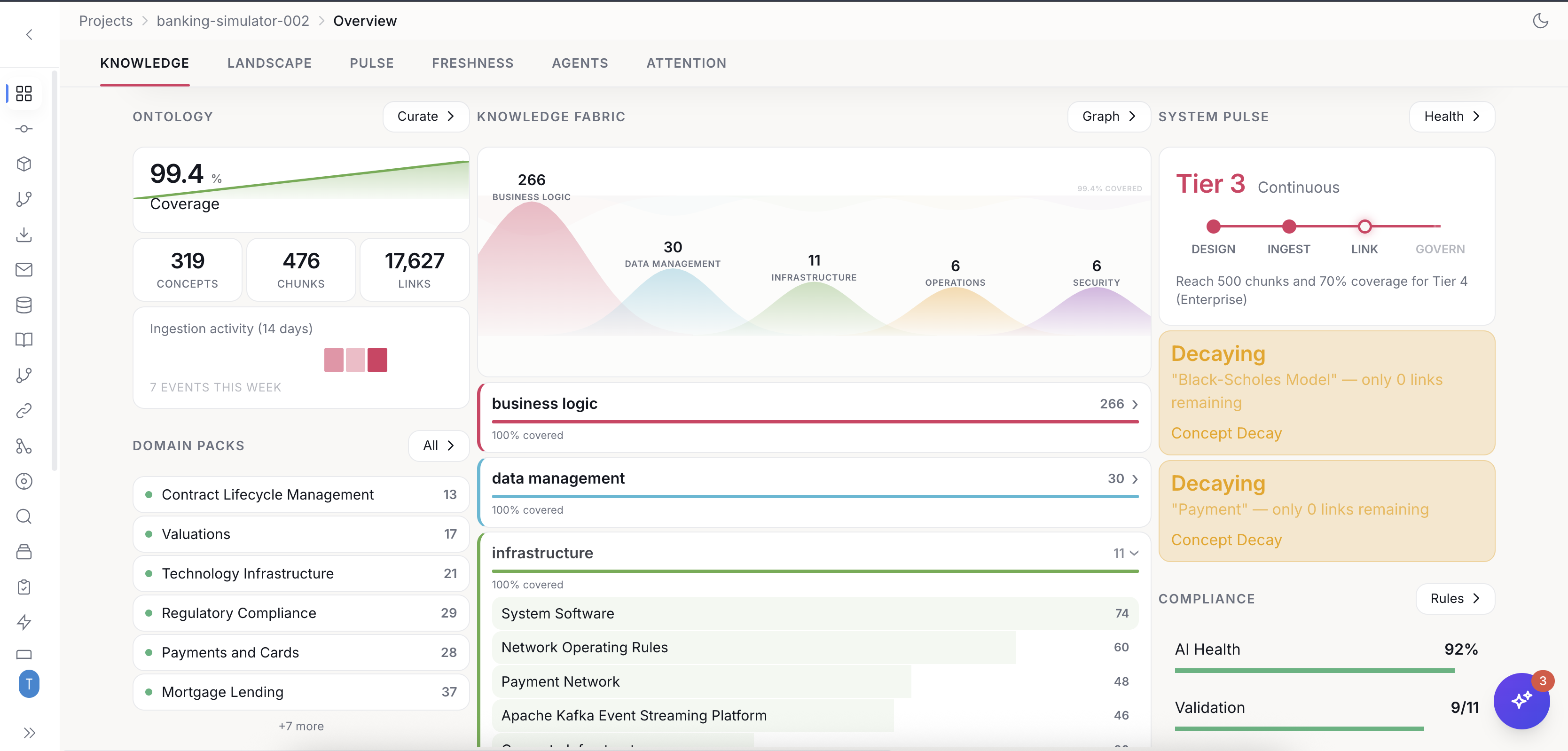Click the LINK milestone on the tier slider
Viewport: 1568px width, 751px height.
pyautogui.click(x=1364, y=226)
